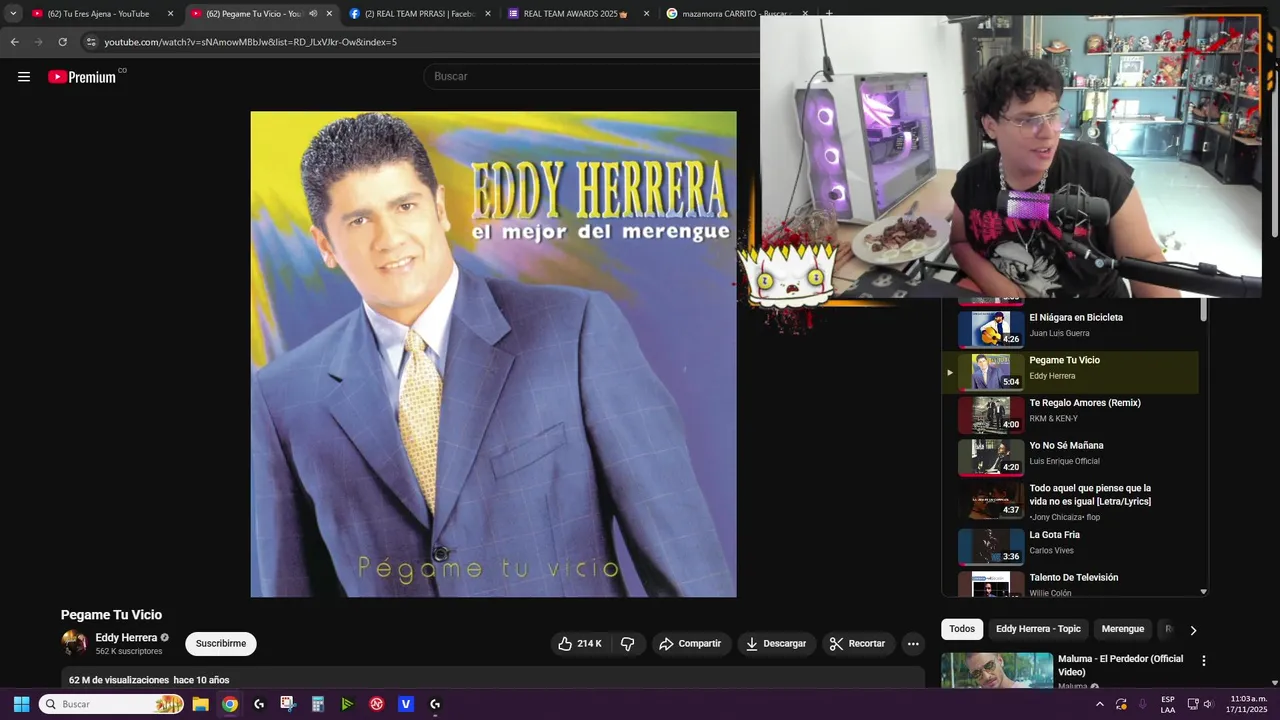Screen dimensions: 1280x720
Task: Open Calculator from taskbar
Action: point(318,704)
